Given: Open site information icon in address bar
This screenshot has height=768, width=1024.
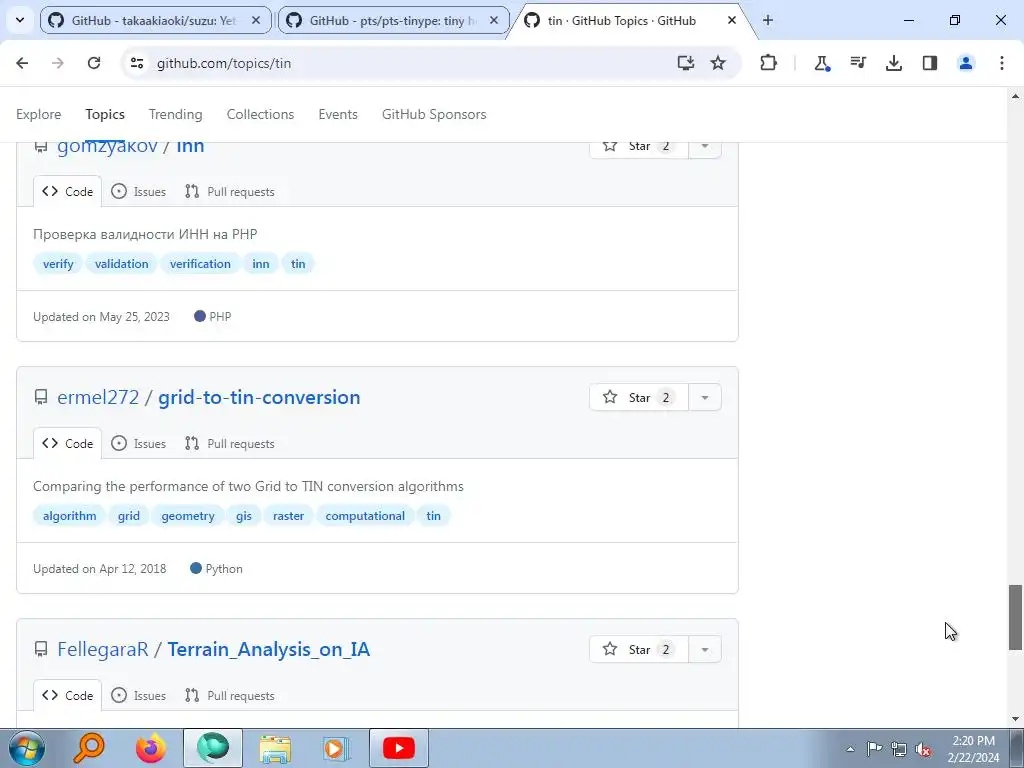Looking at the screenshot, I should click(x=137, y=63).
